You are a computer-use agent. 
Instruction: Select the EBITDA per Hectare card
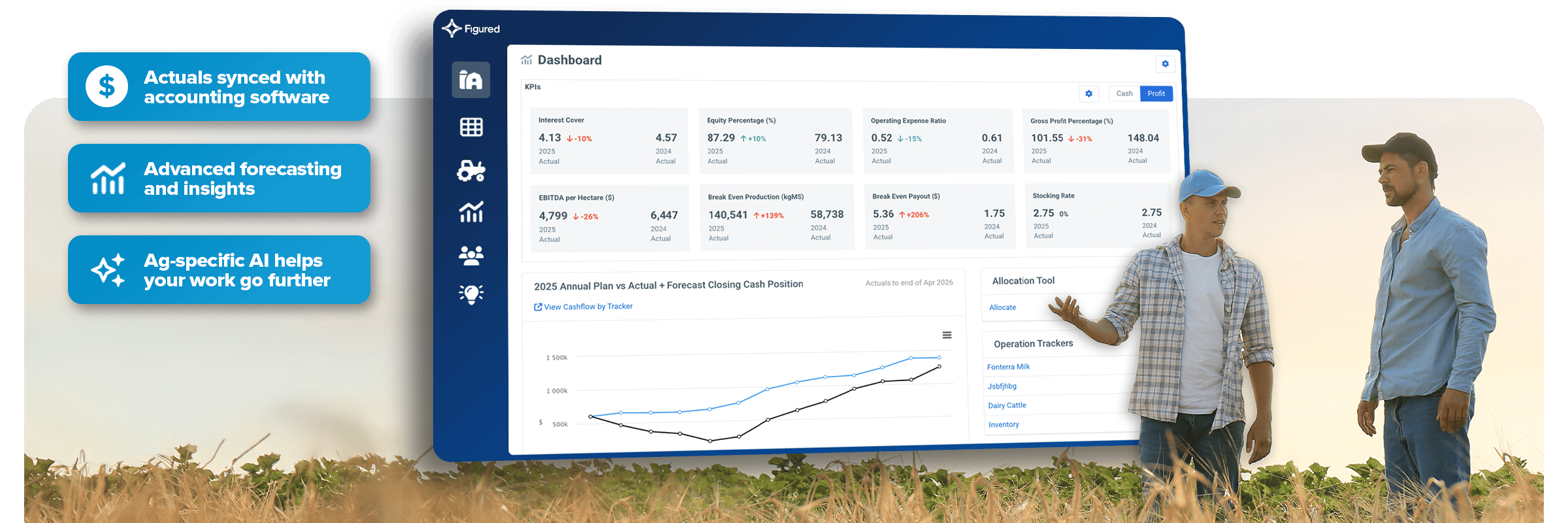coord(610,218)
